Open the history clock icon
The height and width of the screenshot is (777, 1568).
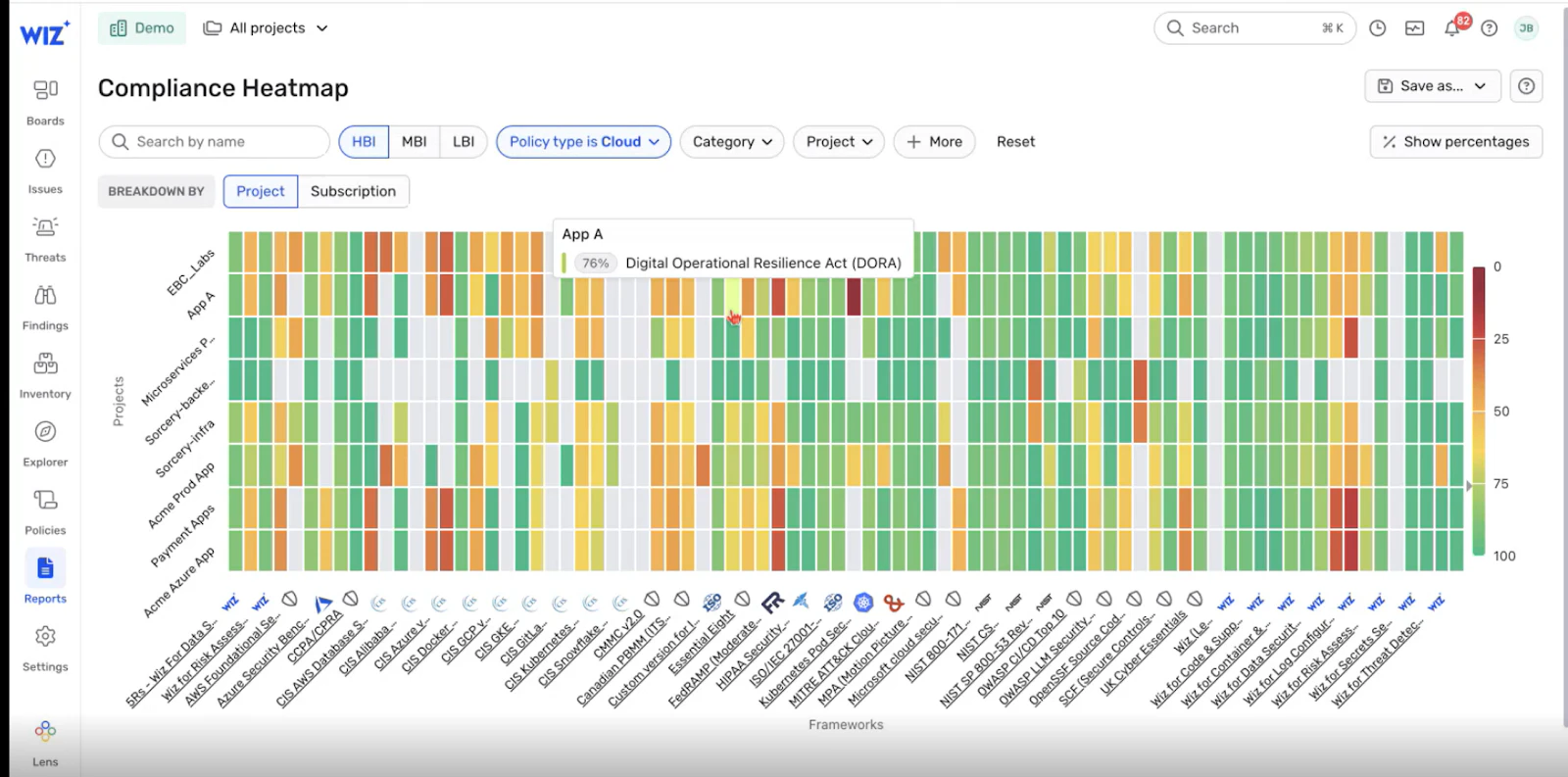coord(1377,28)
